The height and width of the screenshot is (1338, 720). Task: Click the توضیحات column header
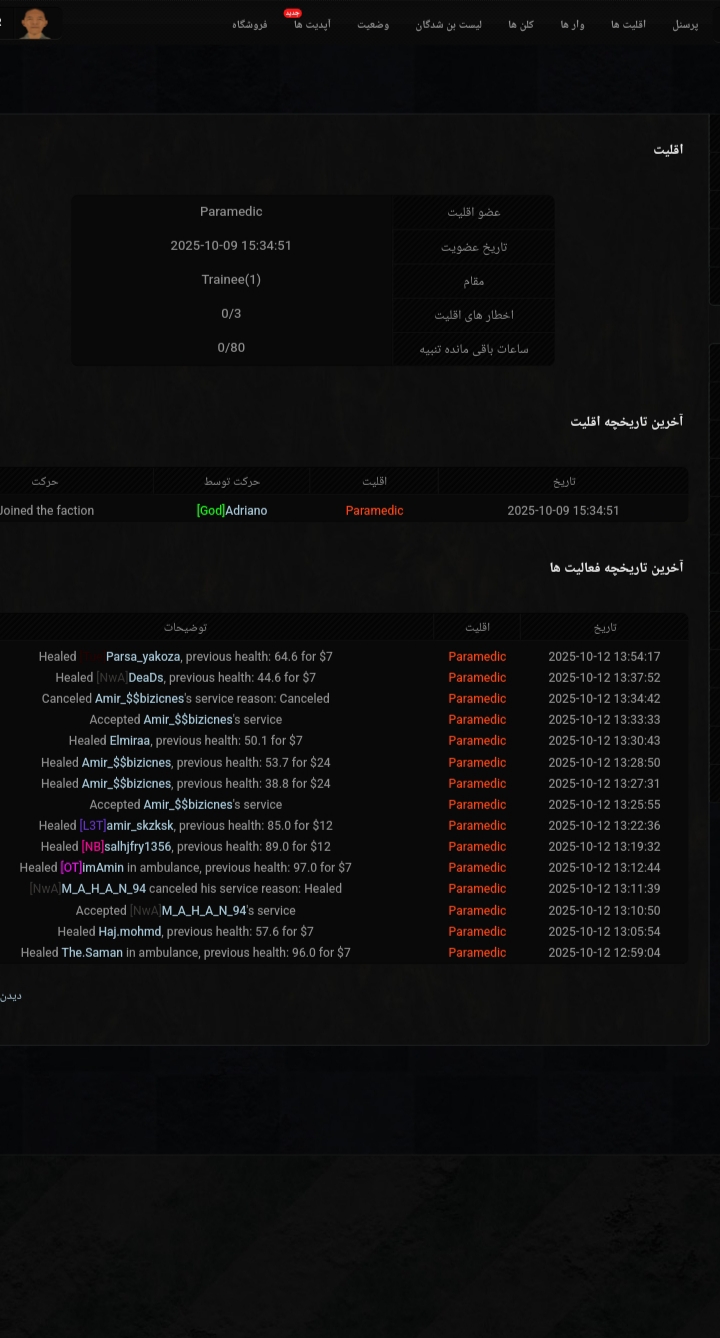[185, 628]
